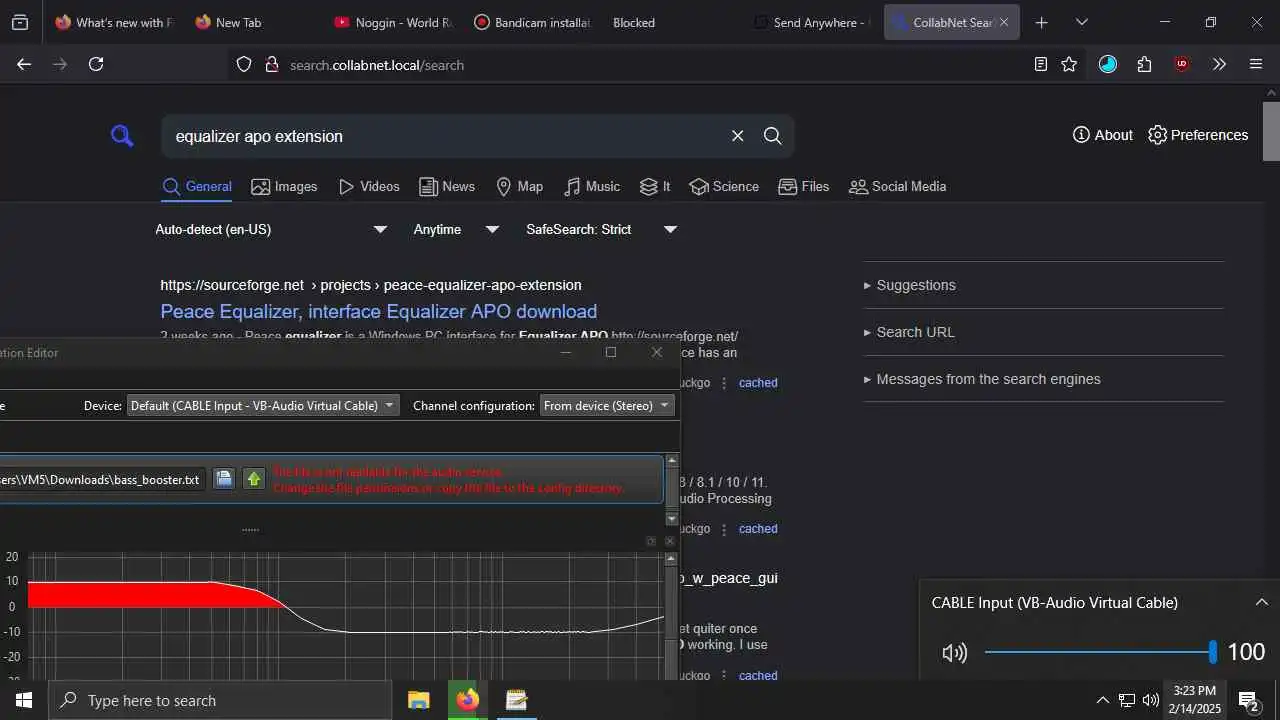The width and height of the screenshot is (1280, 720).
Task: Switch to the News tab
Action: 447,187
